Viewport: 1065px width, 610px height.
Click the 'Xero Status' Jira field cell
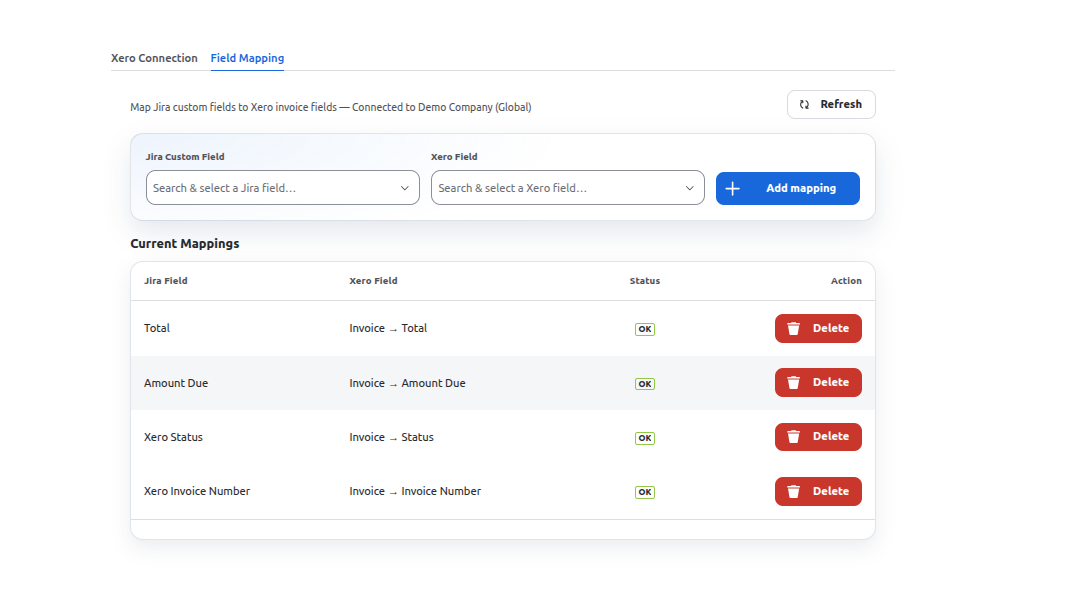click(173, 437)
